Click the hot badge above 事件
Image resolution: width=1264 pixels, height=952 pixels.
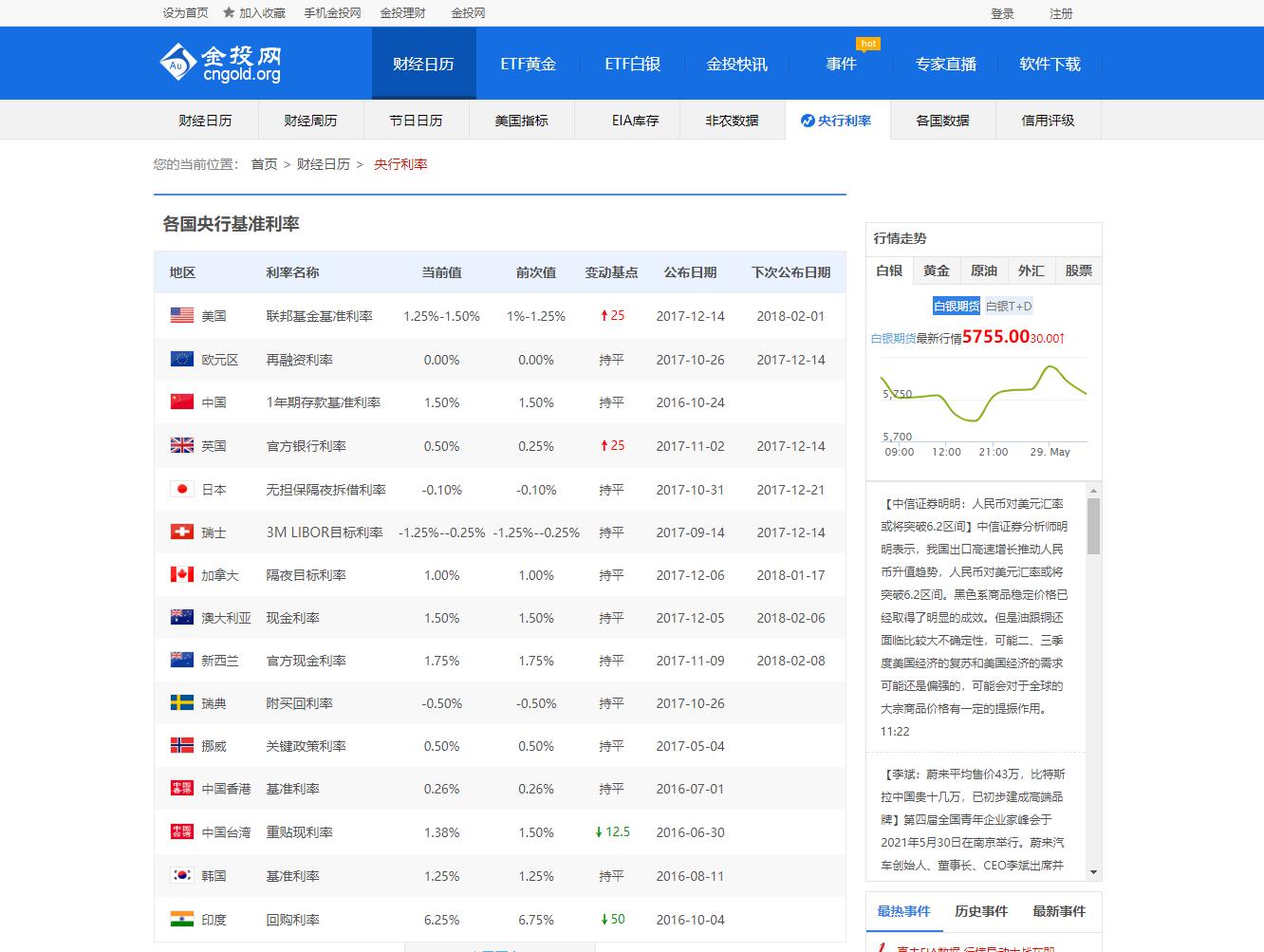point(867,43)
